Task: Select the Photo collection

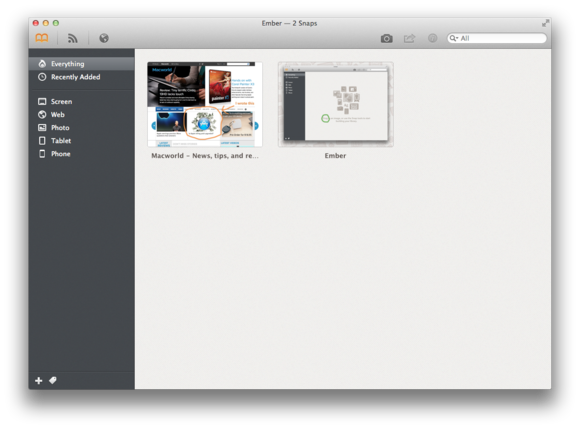Action: 82,128
